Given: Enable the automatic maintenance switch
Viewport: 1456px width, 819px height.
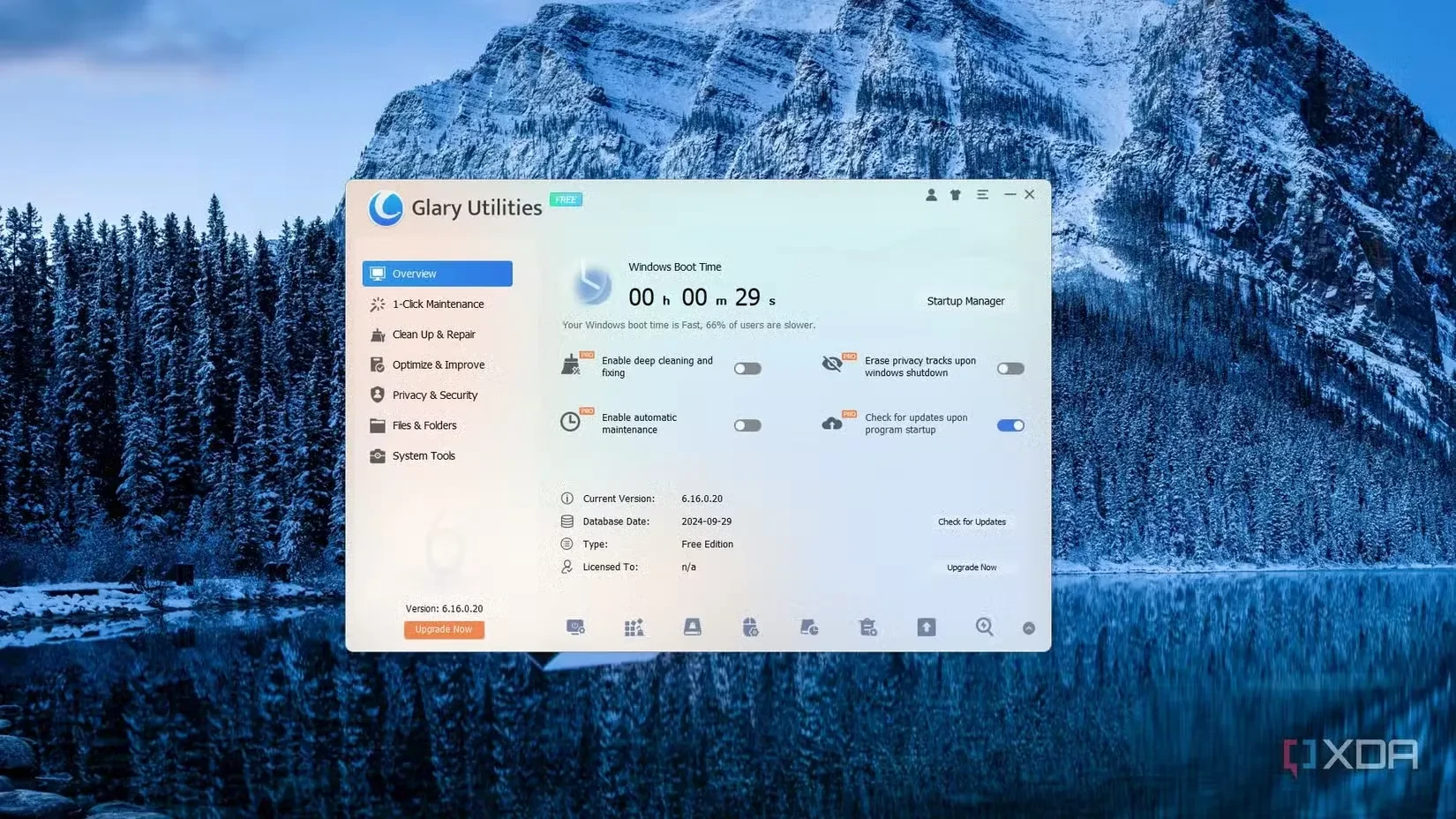Looking at the screenshot, I should pyautogui.click(x=747, y=425).
